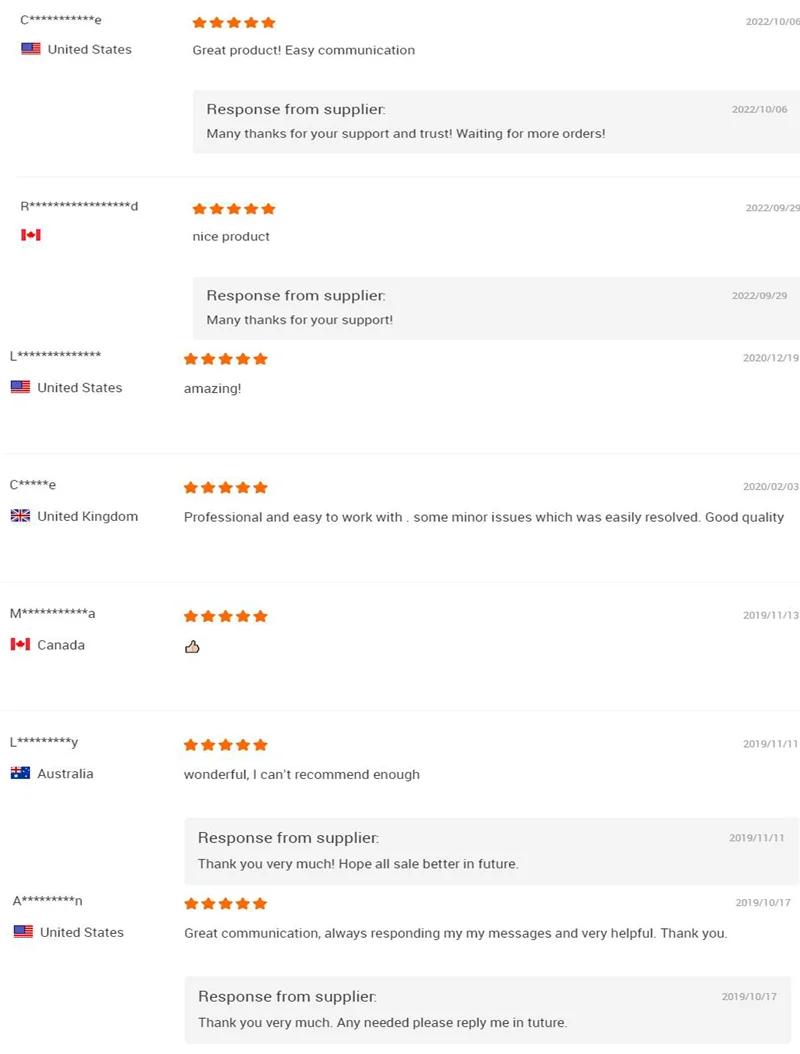Click the Australia flag icon

(x=20, y=773)
